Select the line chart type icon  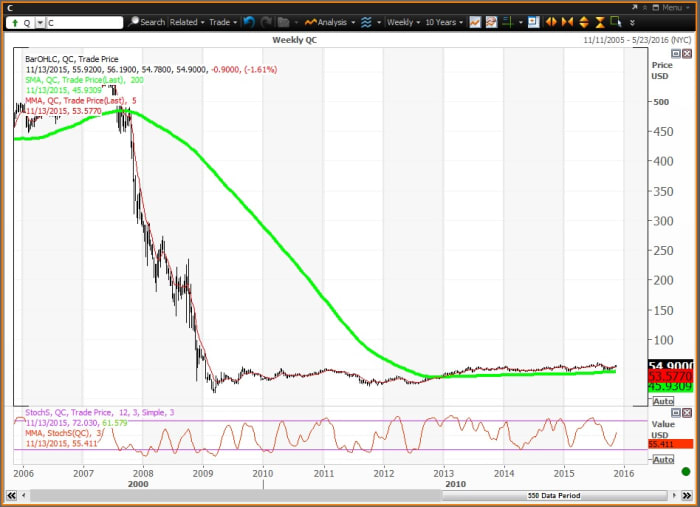tap(475, 22)
